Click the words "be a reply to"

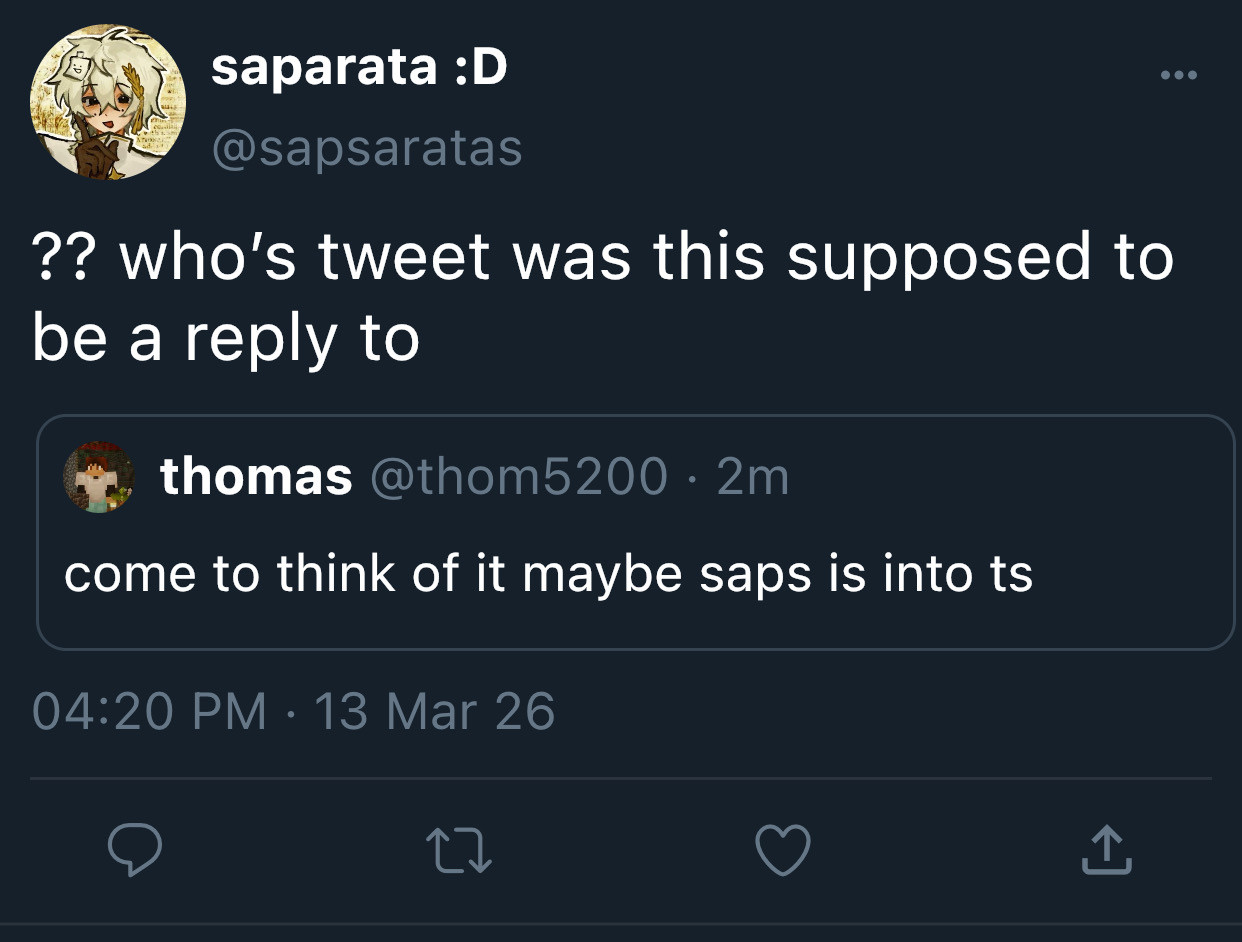click(225, 340)
